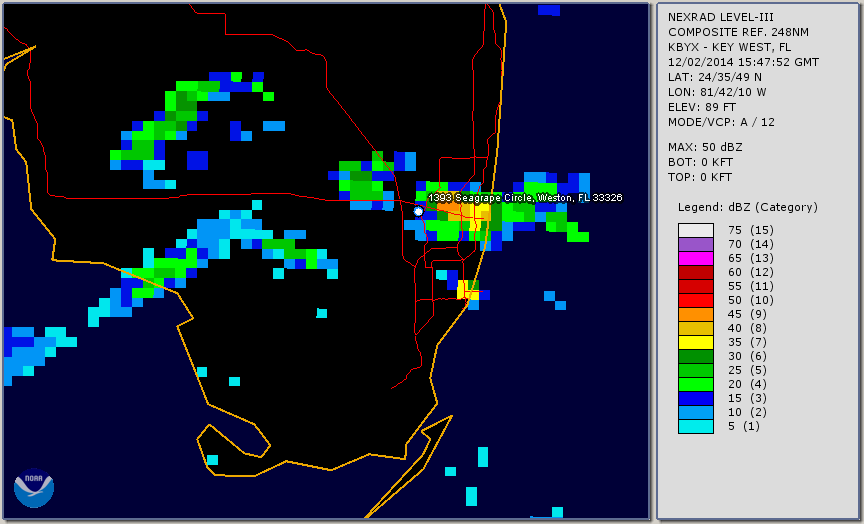Select the 5 dBZ cyan legend swatch

[696, 426]
